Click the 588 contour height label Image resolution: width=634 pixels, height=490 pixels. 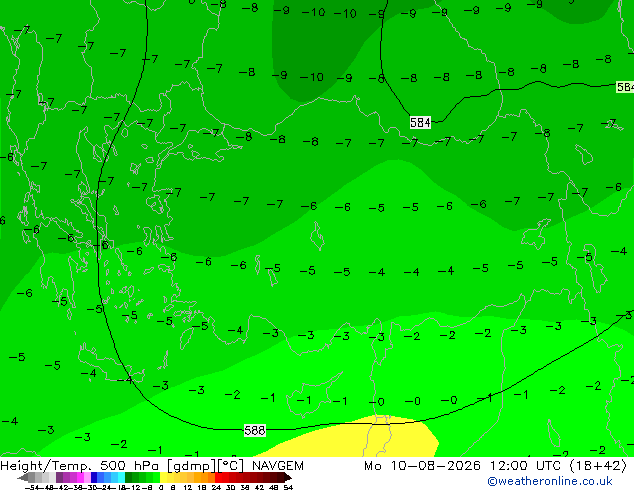[255, 430]
